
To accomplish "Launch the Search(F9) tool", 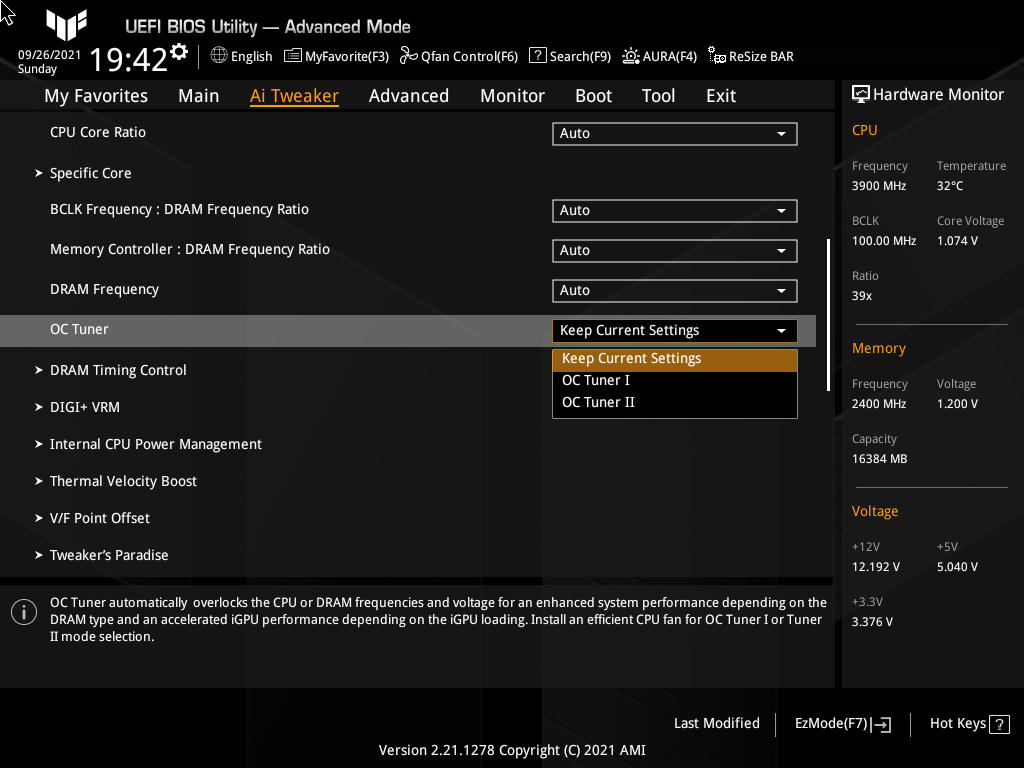I will pyautogui.click(x=569, y=56).
